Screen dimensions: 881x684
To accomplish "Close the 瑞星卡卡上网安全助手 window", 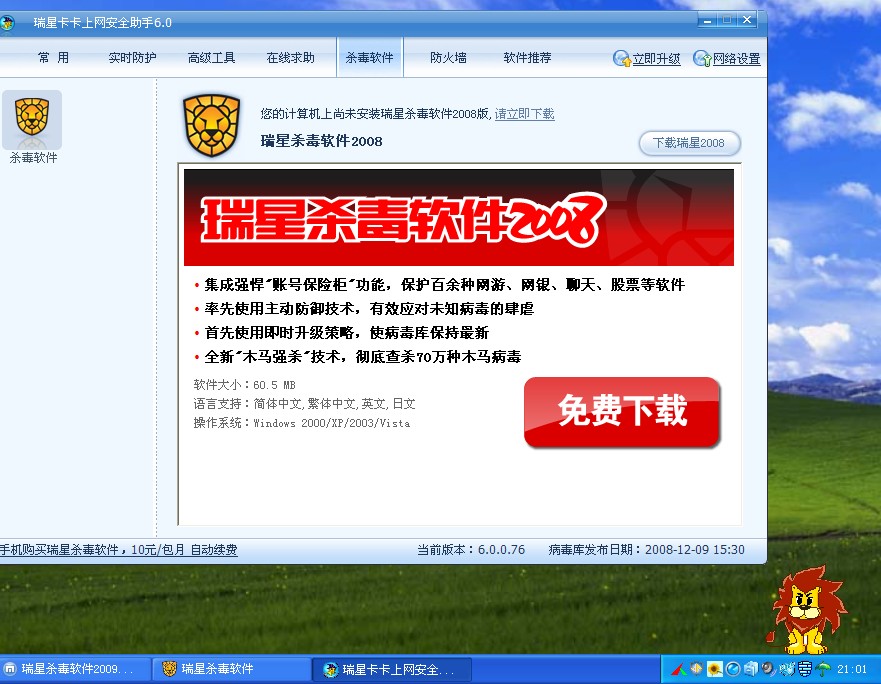I will [747, 20].
